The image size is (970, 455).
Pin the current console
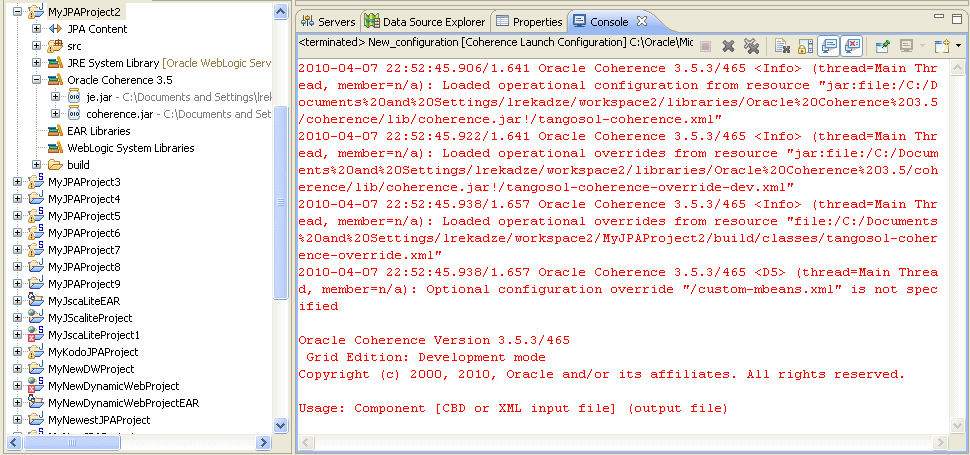pyautogui.click(x=883, y=45)
